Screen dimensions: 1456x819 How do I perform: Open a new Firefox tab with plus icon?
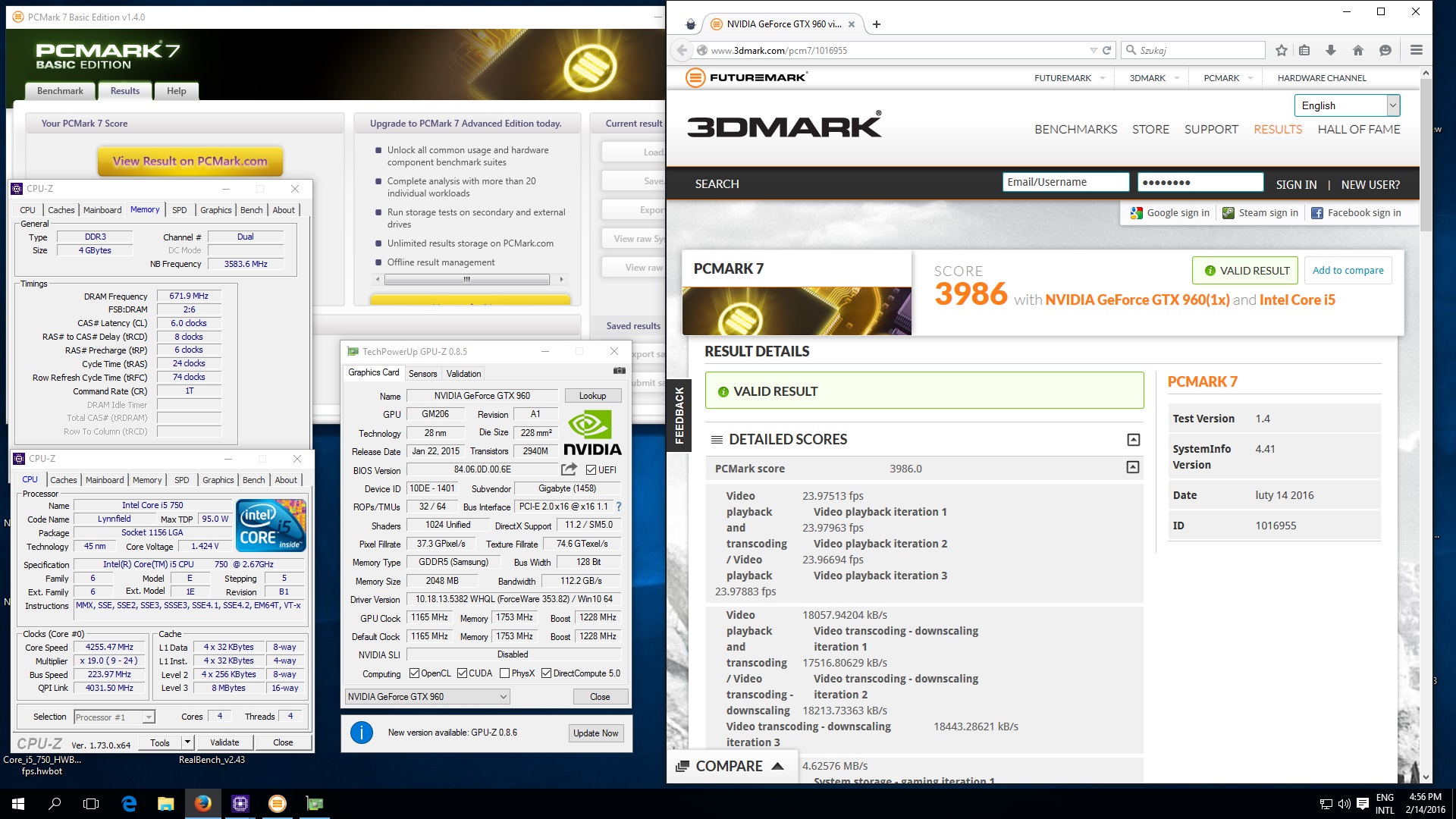tap(877, 24)
